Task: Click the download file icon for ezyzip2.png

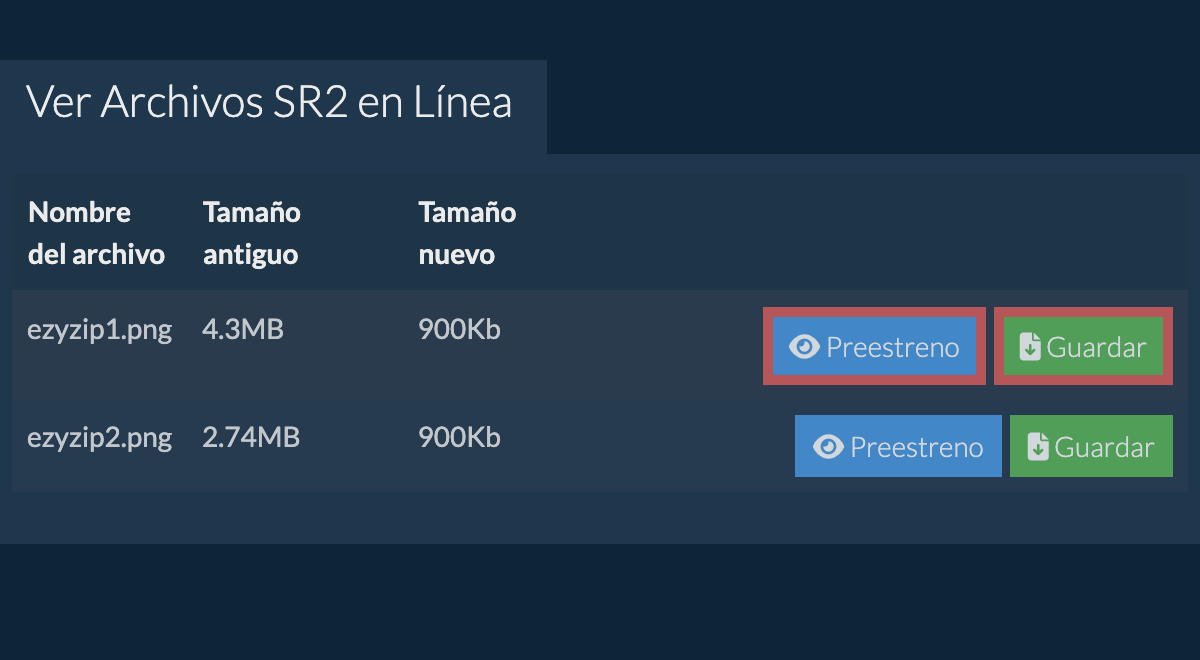Action: 1038,447
